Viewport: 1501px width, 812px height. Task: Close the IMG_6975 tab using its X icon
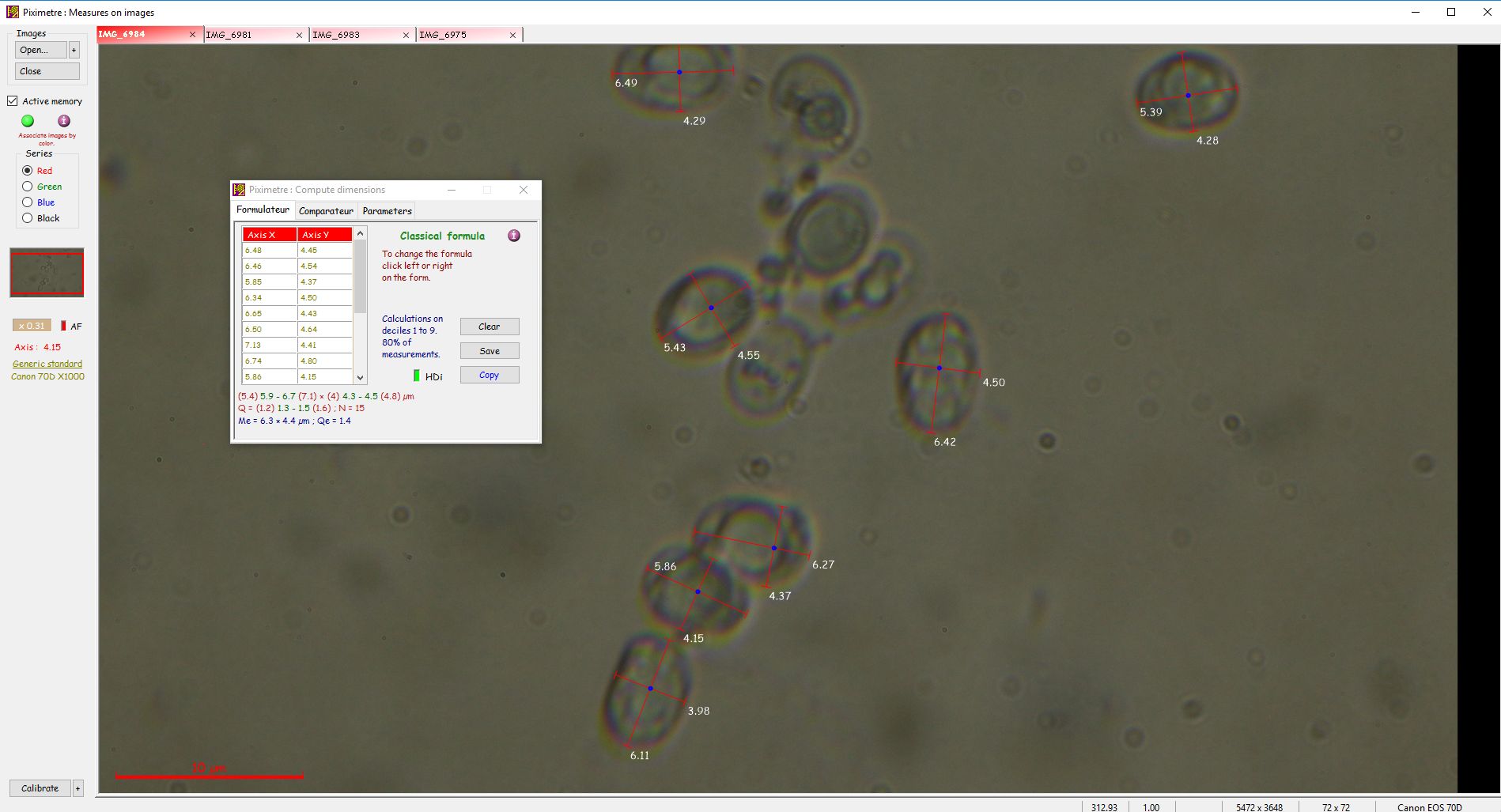(512, 35)
